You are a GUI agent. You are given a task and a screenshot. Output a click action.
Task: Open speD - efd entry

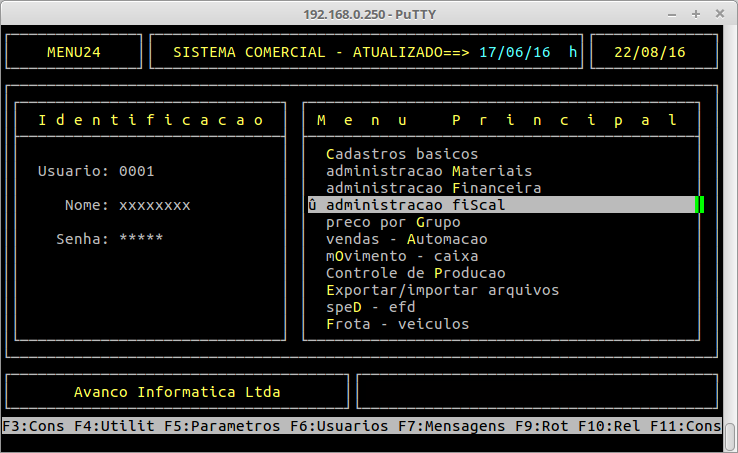370,307
